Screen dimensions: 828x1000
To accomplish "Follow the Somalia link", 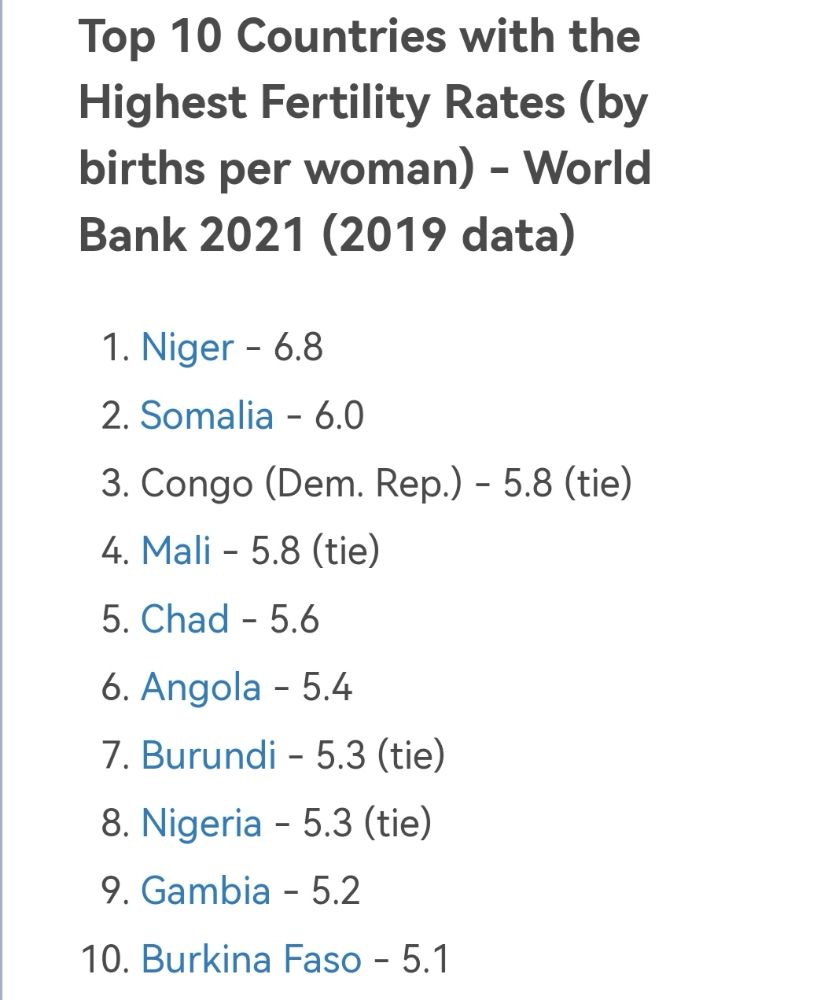I will coord(206,415).
